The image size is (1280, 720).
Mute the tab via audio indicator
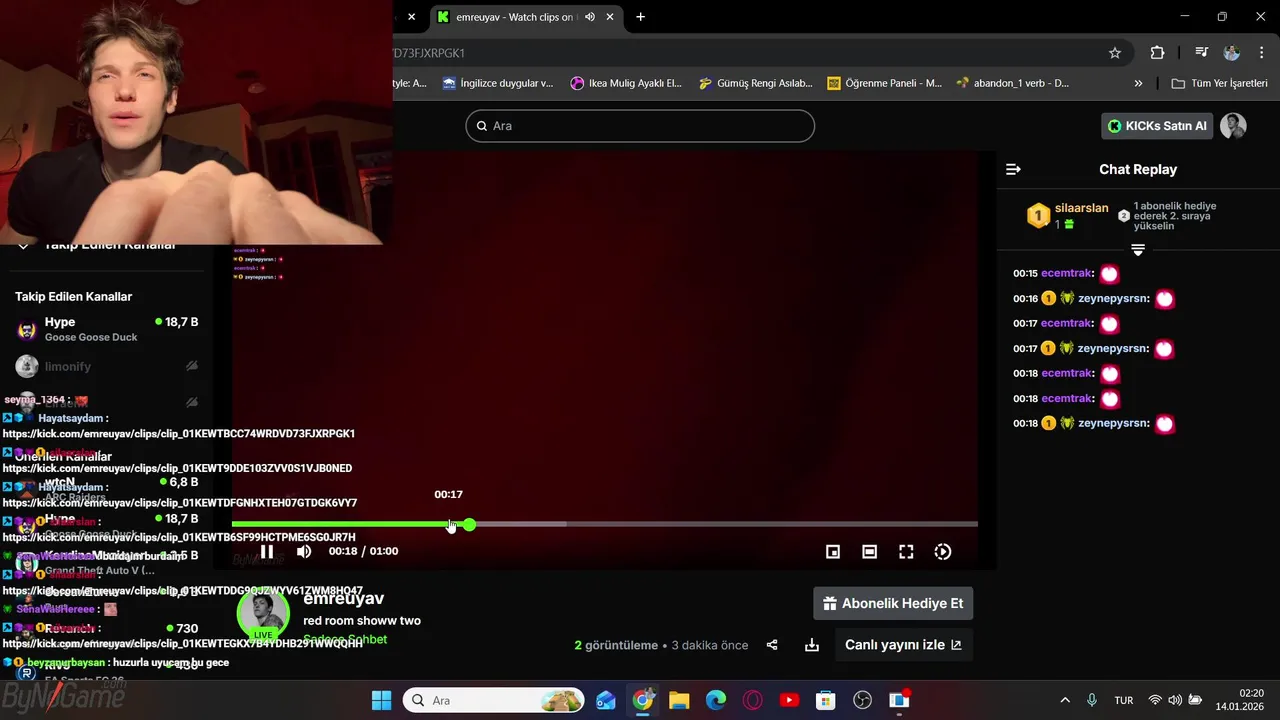[x=590, y=17]
